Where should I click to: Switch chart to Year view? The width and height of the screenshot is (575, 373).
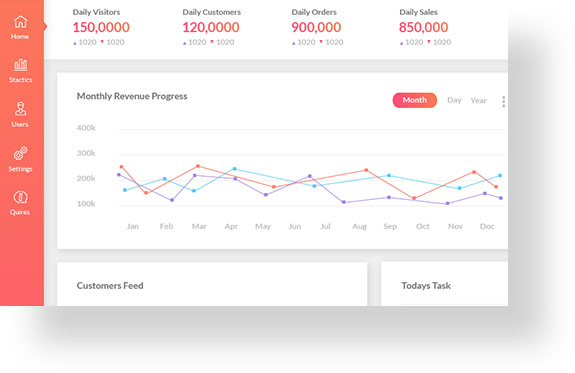click(478, 100)
